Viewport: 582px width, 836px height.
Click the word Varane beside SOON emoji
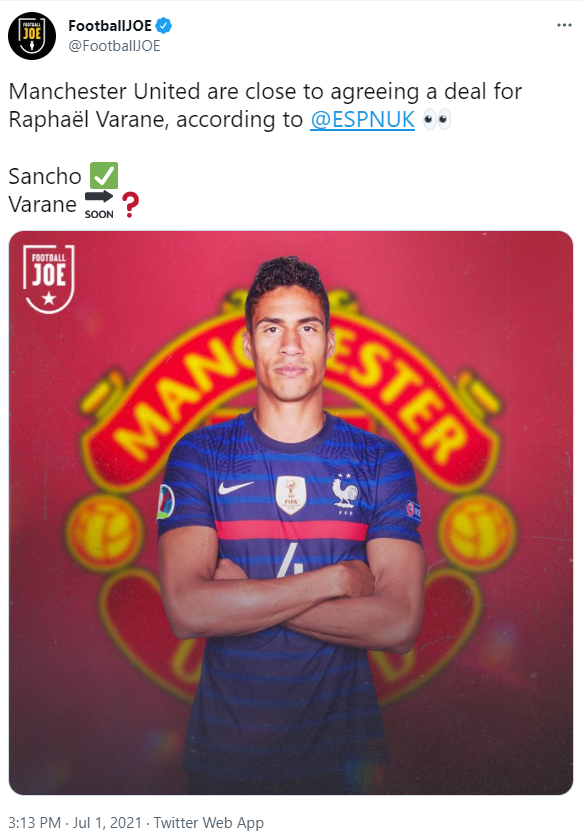[43, 205]
